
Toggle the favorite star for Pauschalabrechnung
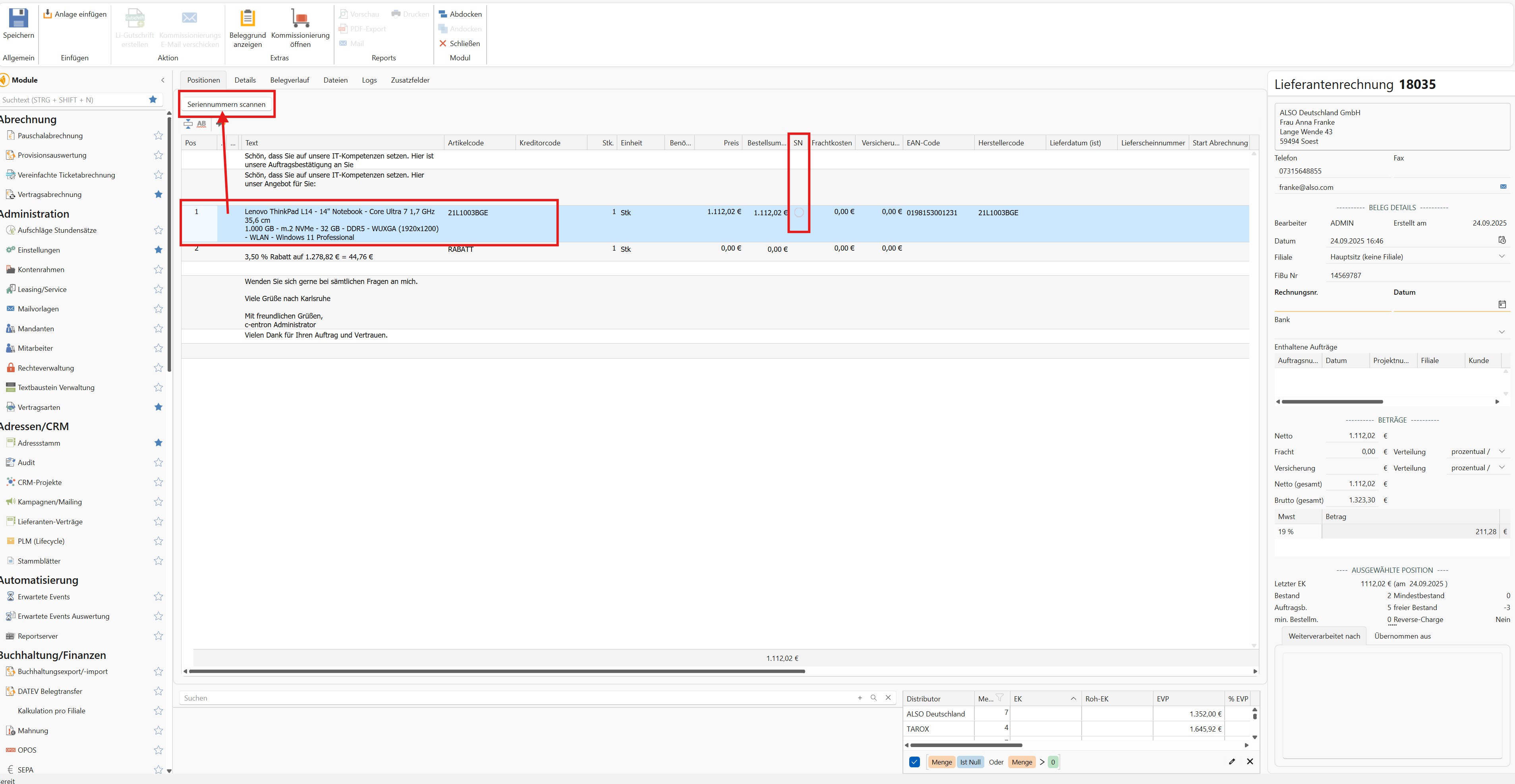pyautogui.click(x=158, y=136)
